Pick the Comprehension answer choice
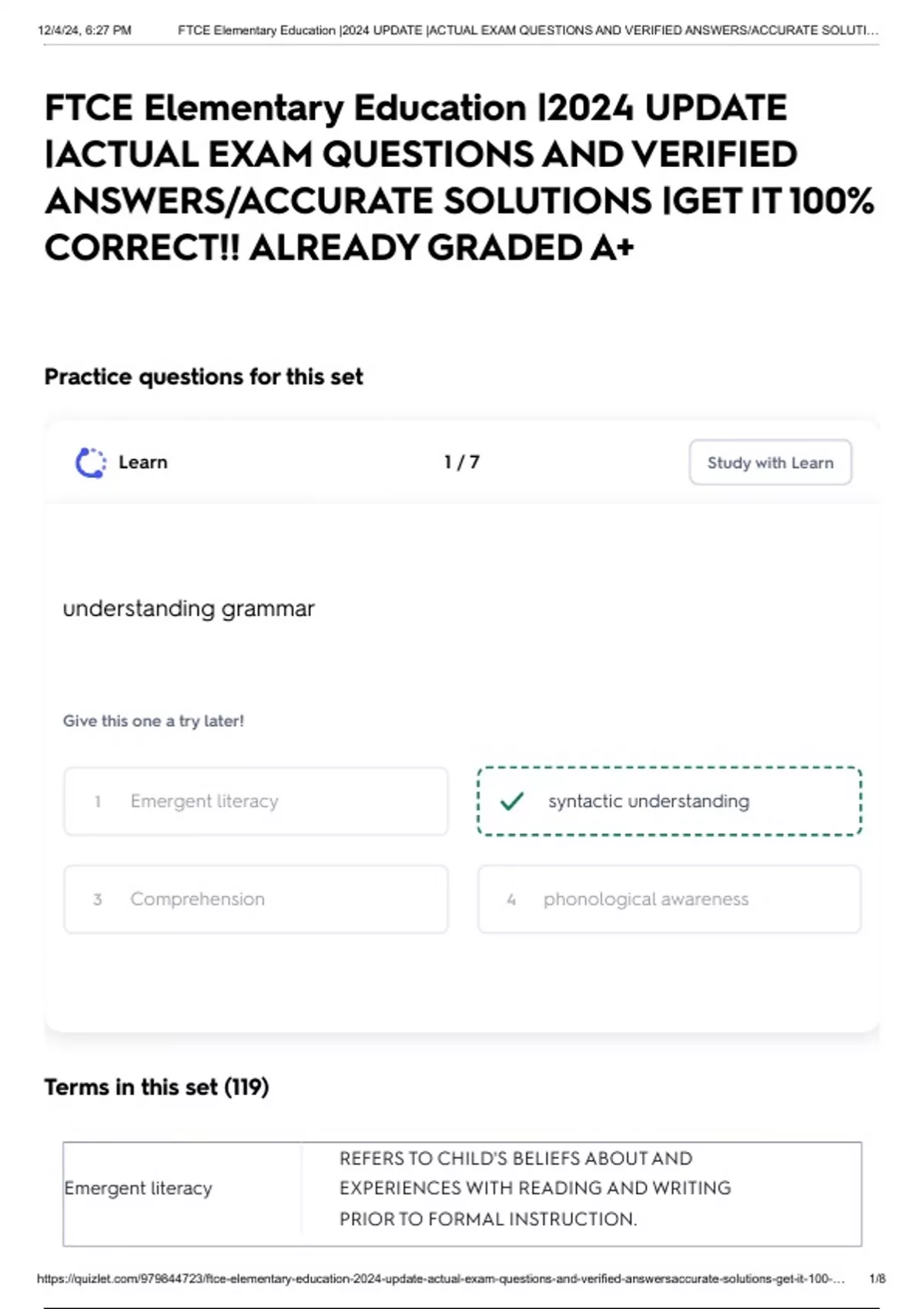 [256, 899]
